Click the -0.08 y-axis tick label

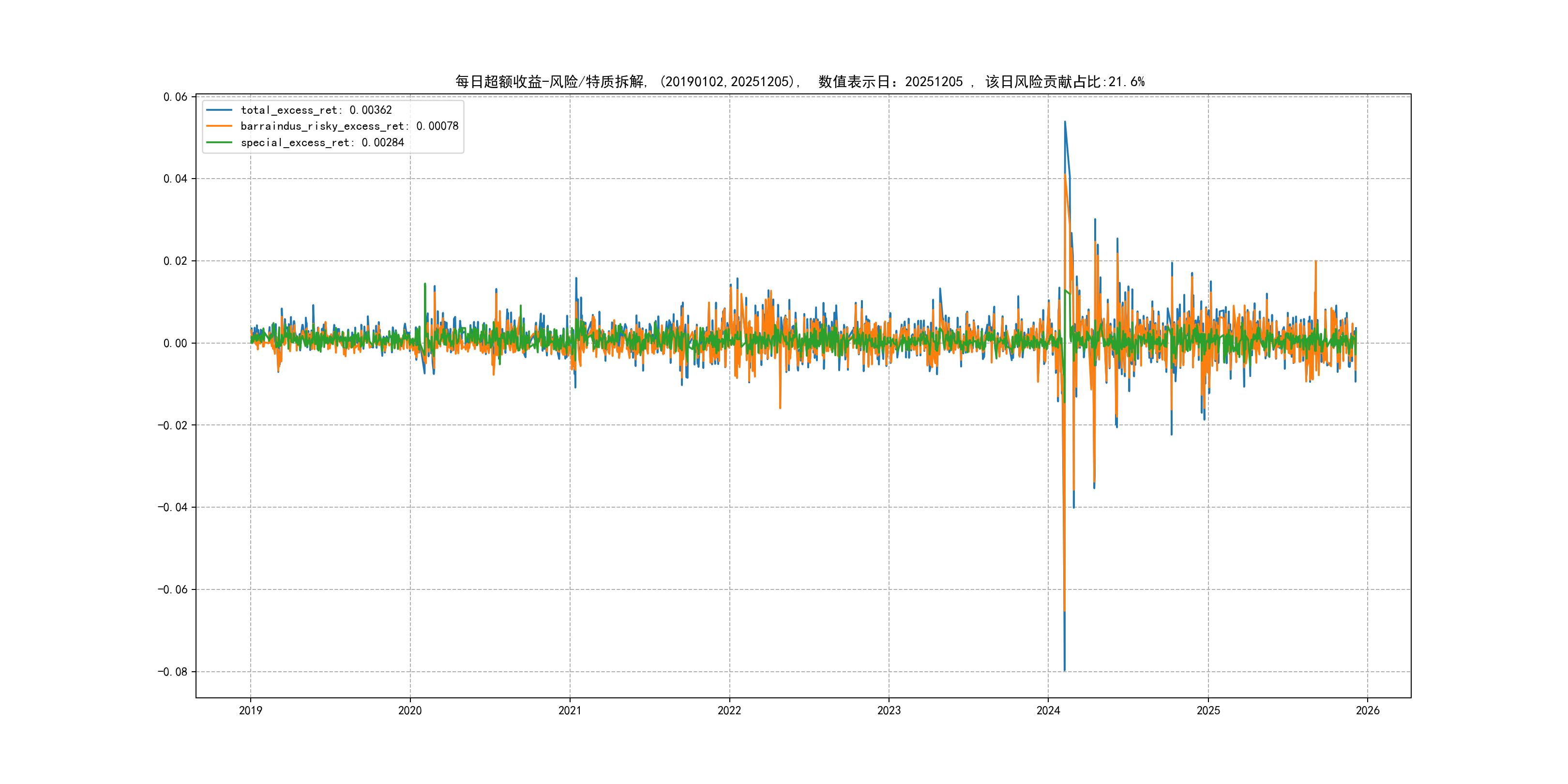(x=172, y=672)
